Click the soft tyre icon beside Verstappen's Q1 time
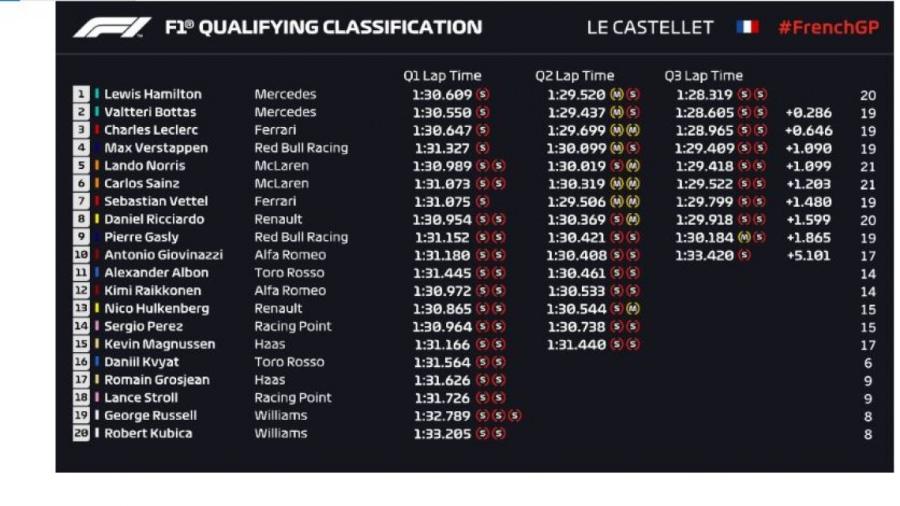The height and width of the screenshot is (506, 900). point(483,148)
